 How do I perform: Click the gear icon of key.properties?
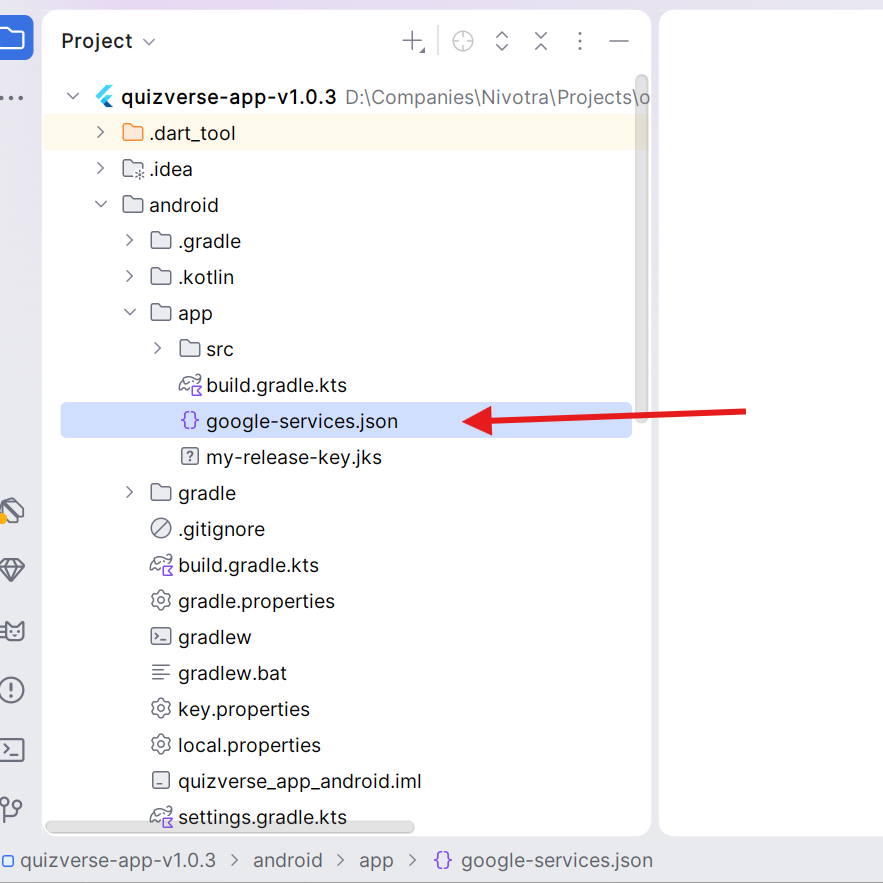coord(161,708)
